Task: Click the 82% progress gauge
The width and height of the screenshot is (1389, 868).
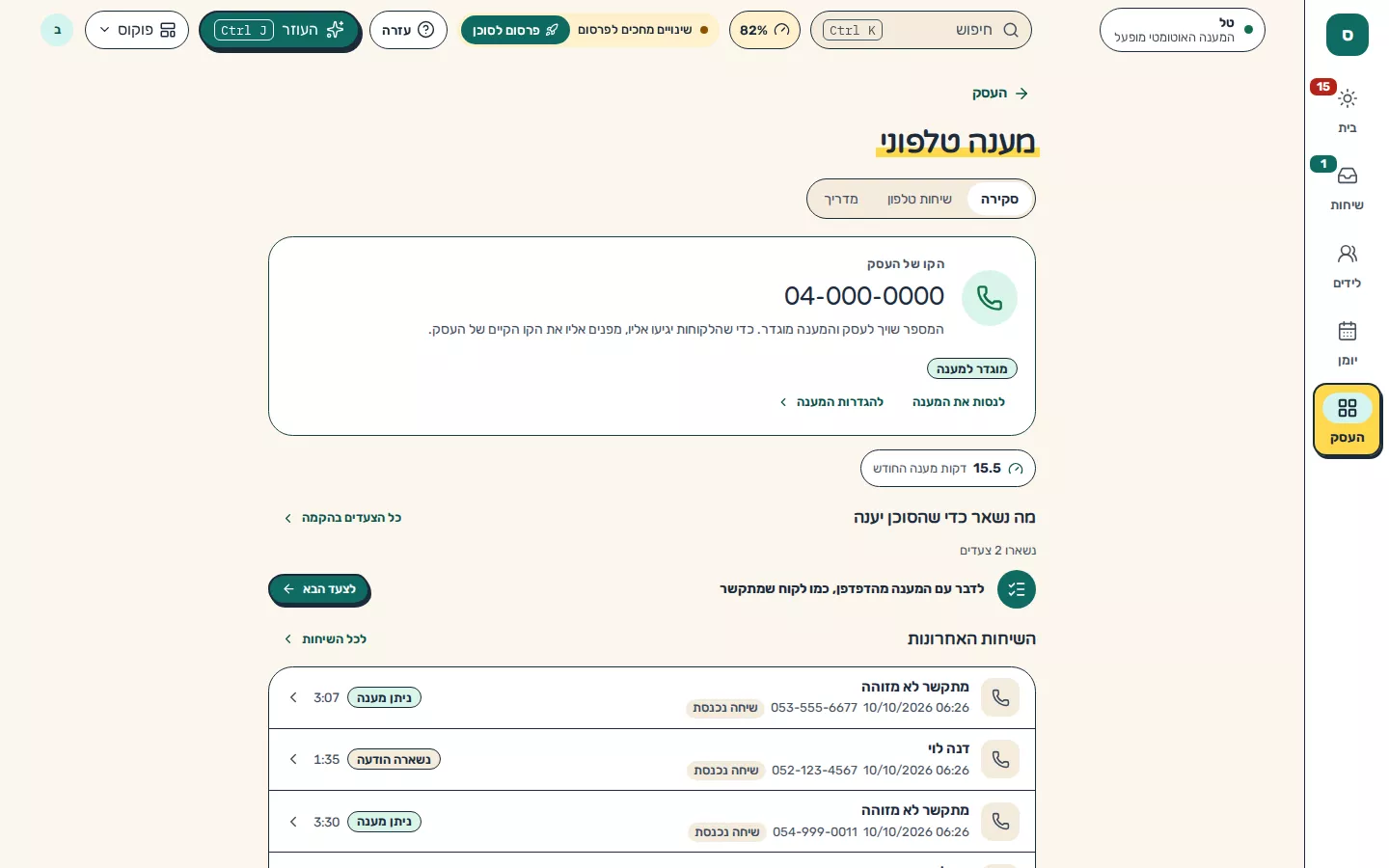Action: [765, 30]
